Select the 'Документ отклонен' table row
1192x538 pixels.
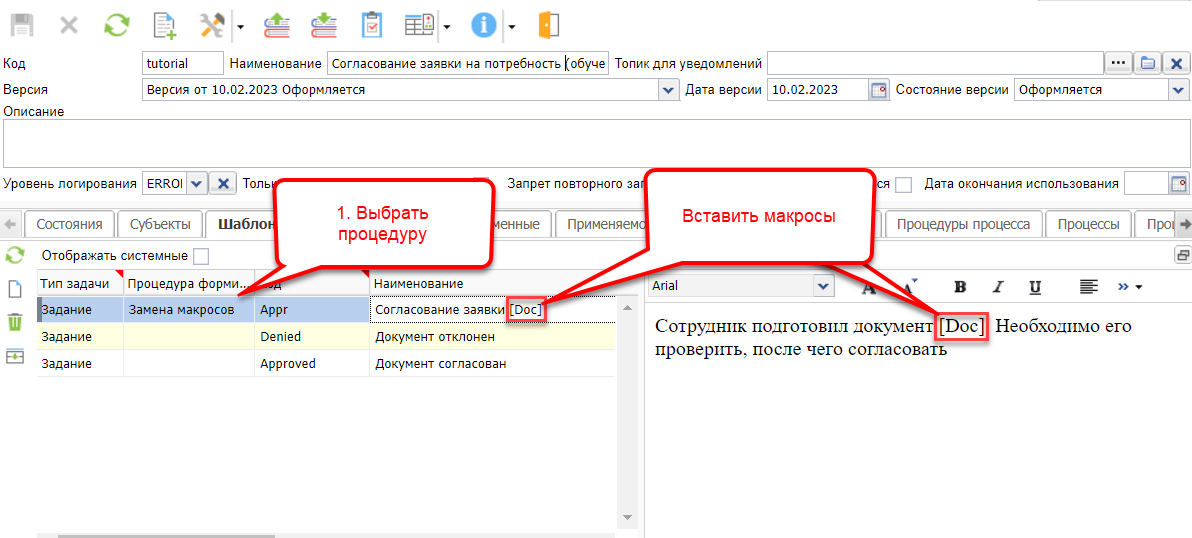coord(435,337)
